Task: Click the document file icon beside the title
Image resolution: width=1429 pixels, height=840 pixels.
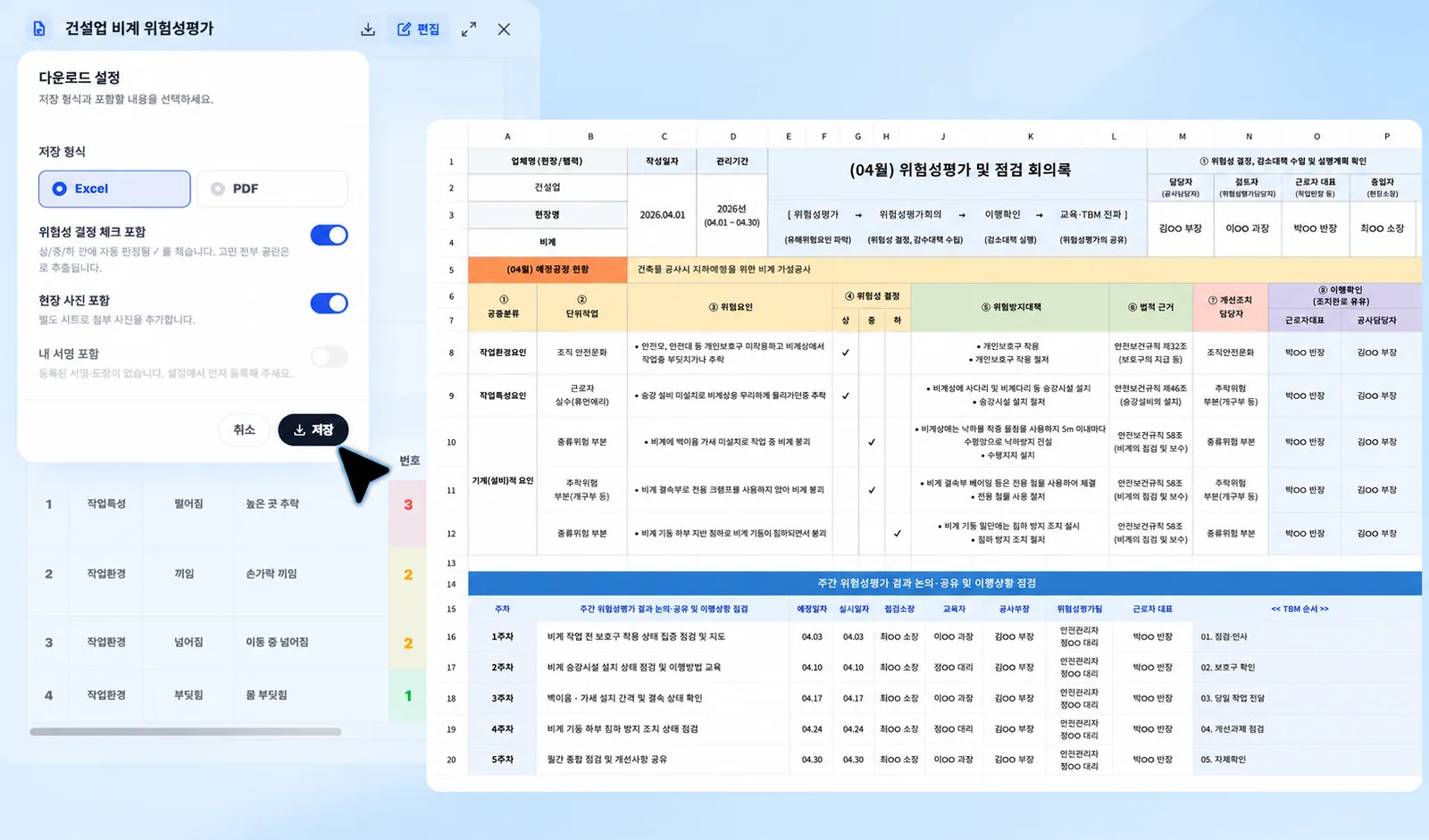Action: tap(38, 29)
